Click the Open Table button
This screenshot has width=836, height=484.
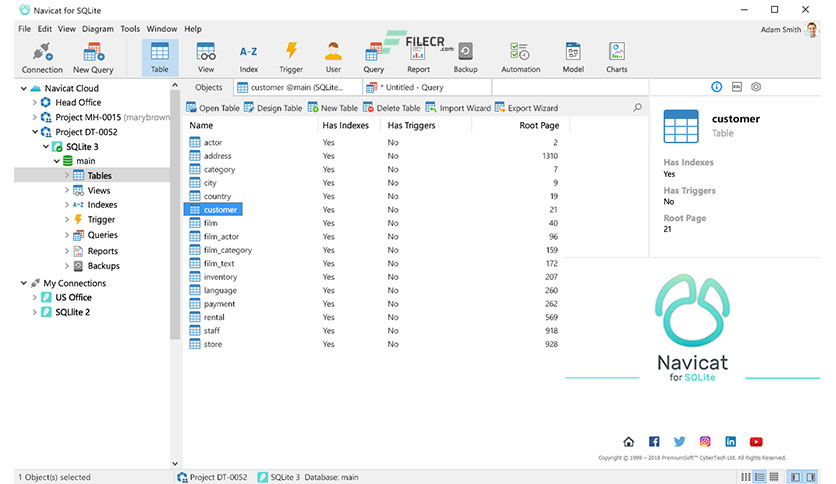(213, 108)
